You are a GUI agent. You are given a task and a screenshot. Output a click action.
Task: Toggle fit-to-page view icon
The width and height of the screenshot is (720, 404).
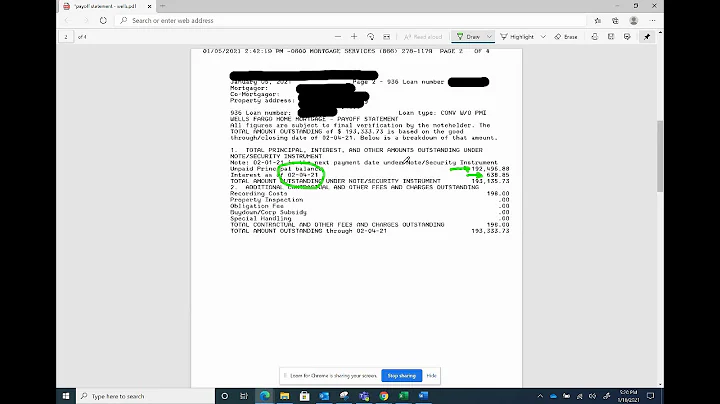tap(387, 37)
